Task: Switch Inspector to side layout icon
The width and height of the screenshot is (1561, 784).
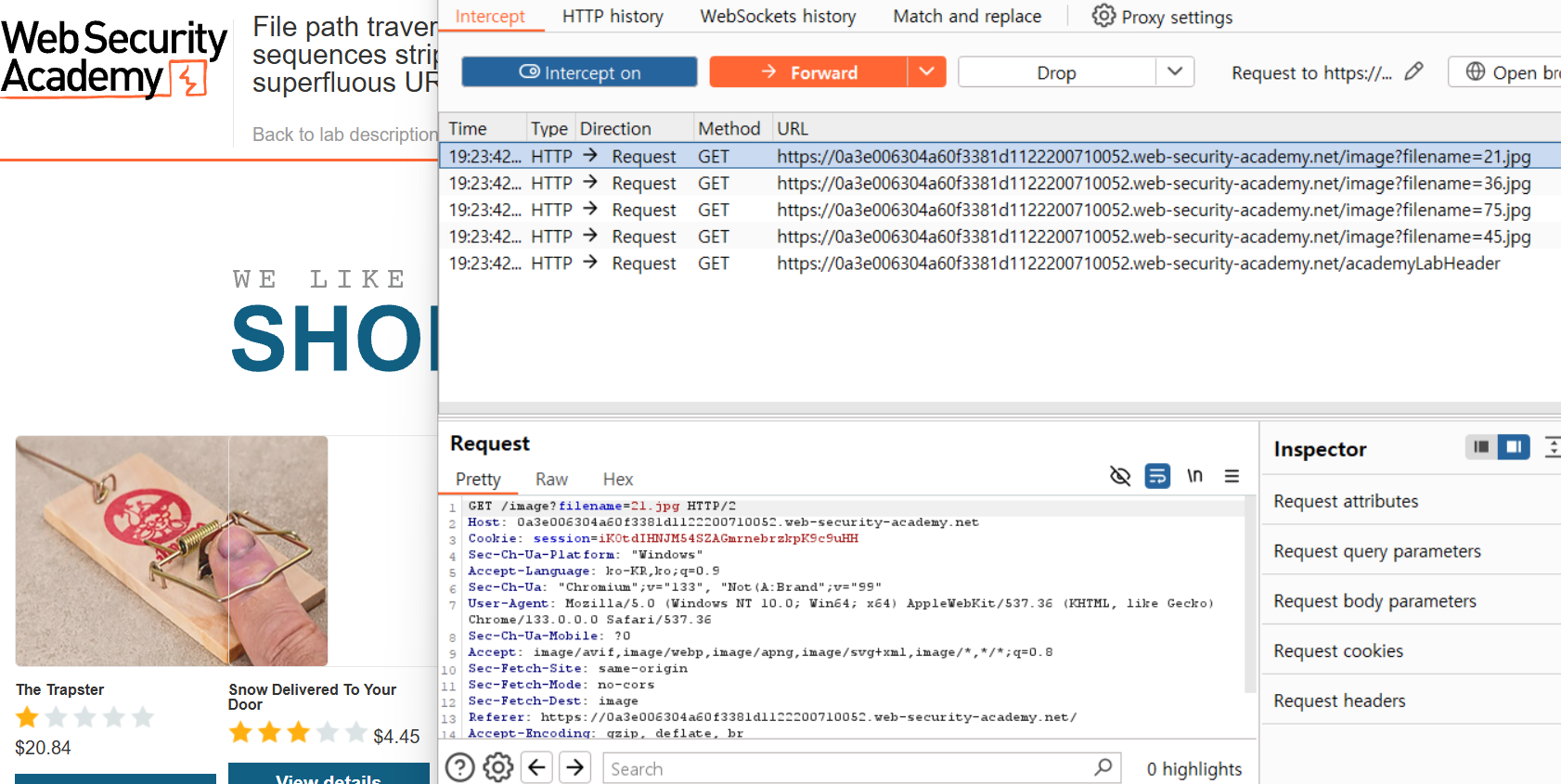Action: point(1514,447)
